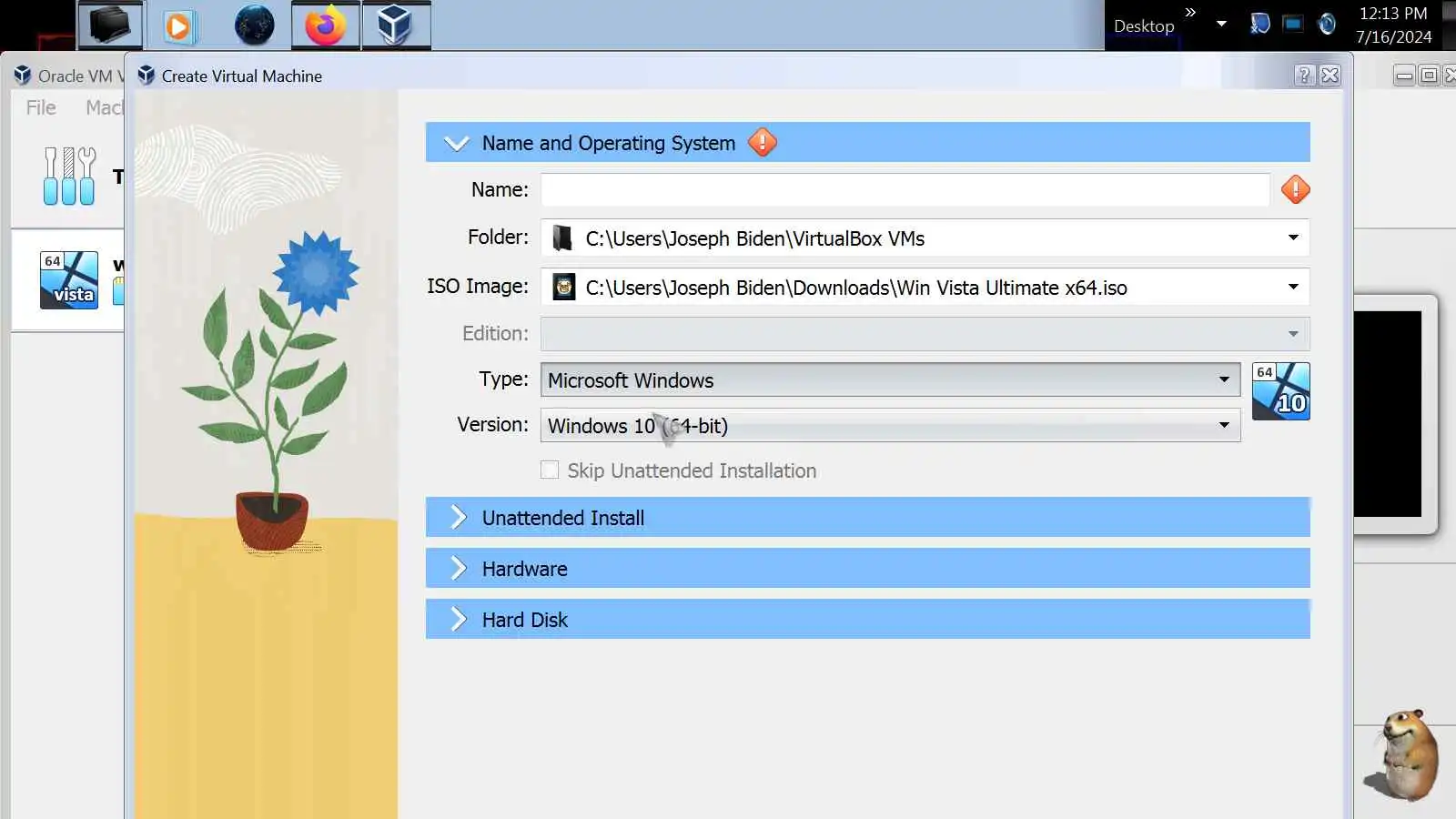Click into the Name text field
1456x819 pixels.
[905, 189]
